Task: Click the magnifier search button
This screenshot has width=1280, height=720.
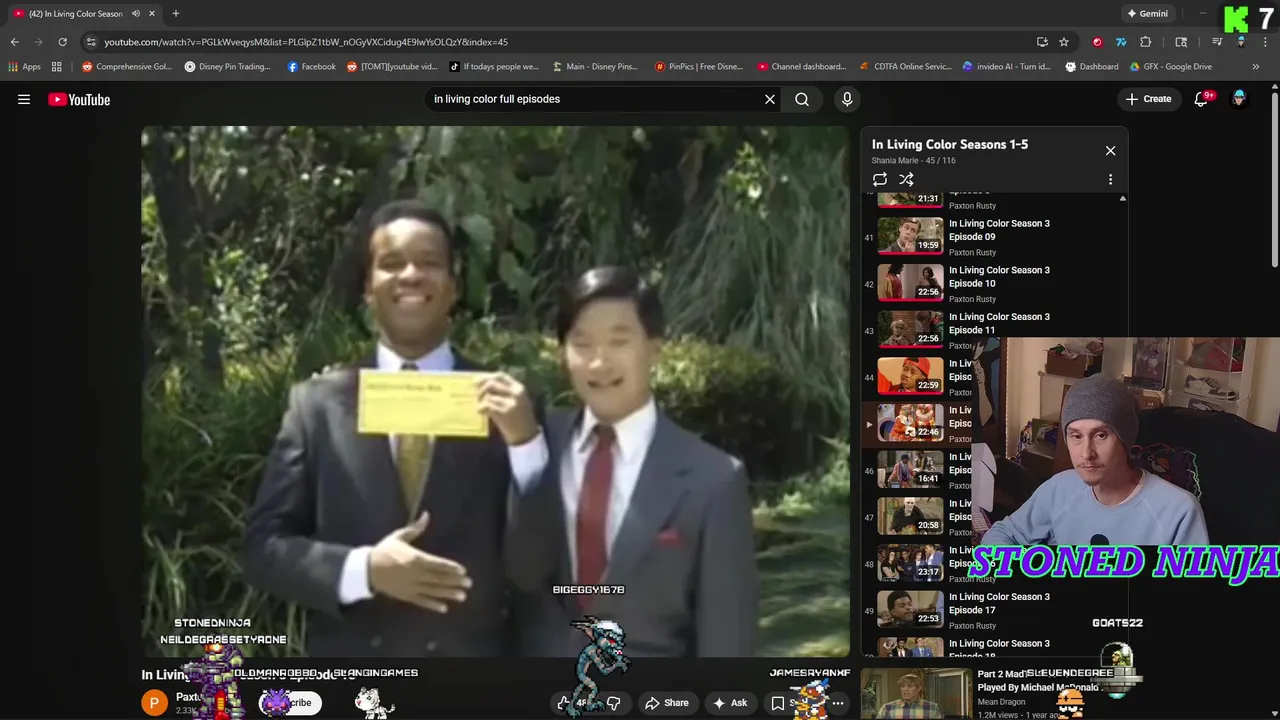Action: click(802, 99)
